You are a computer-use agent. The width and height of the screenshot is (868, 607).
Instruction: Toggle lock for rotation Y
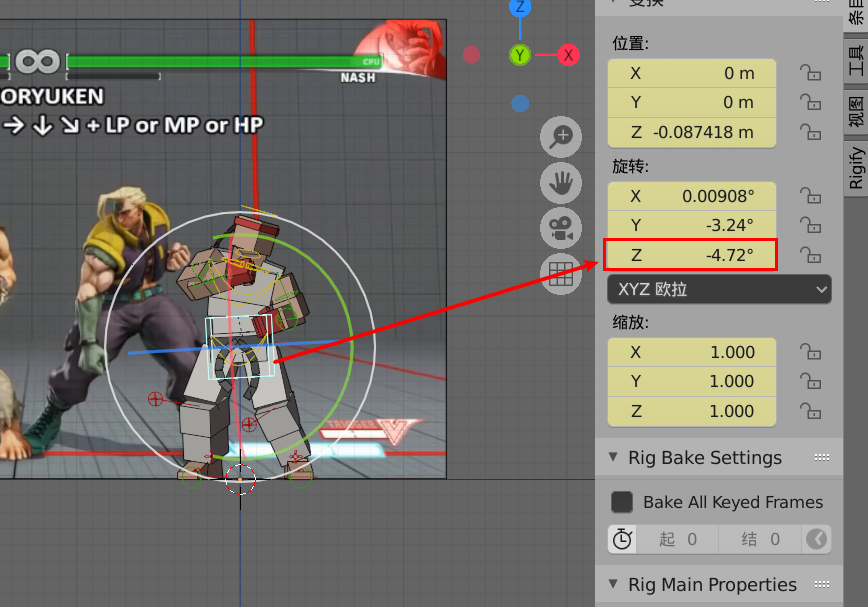(810, 225)
